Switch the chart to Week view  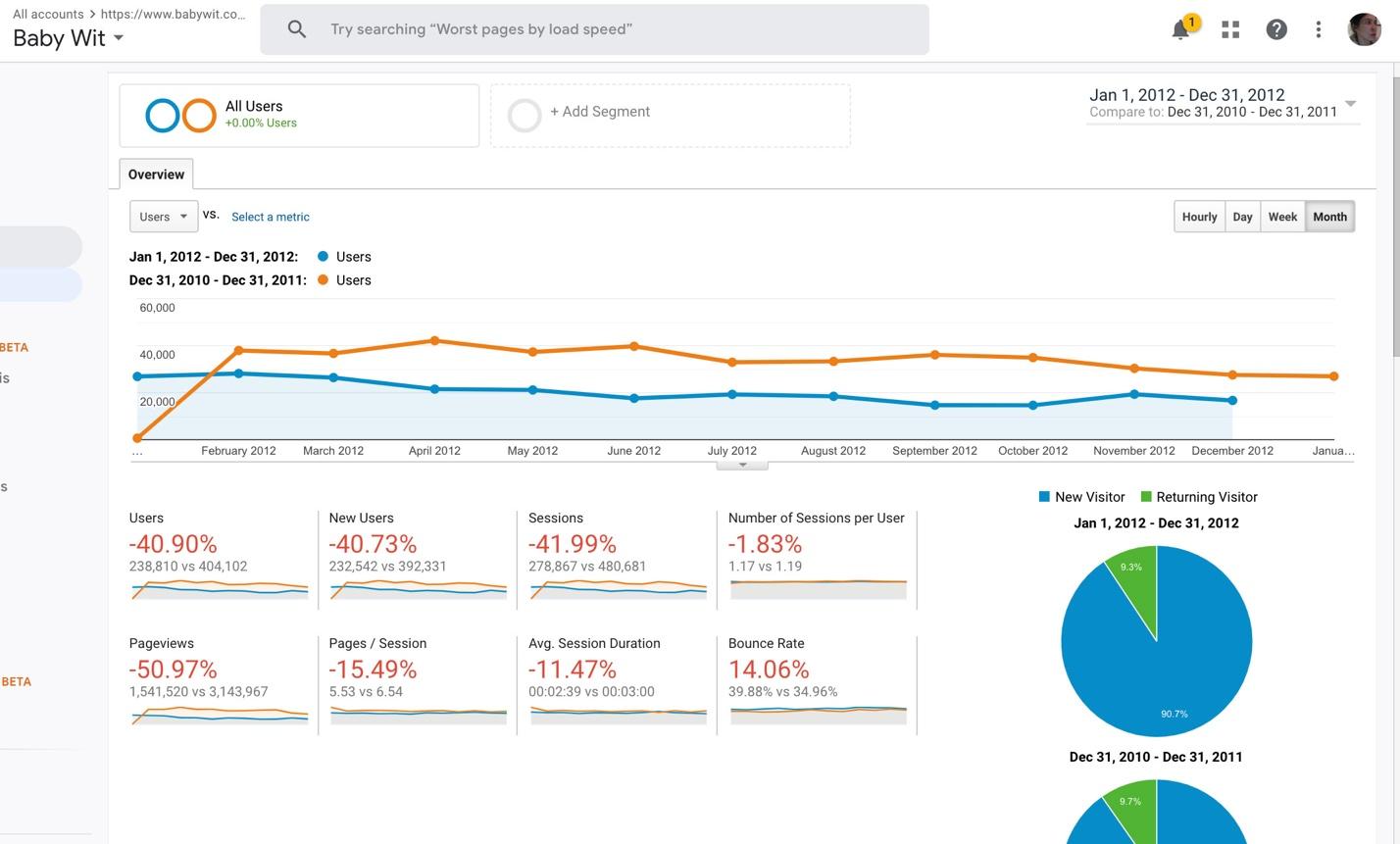point(1282,217)
